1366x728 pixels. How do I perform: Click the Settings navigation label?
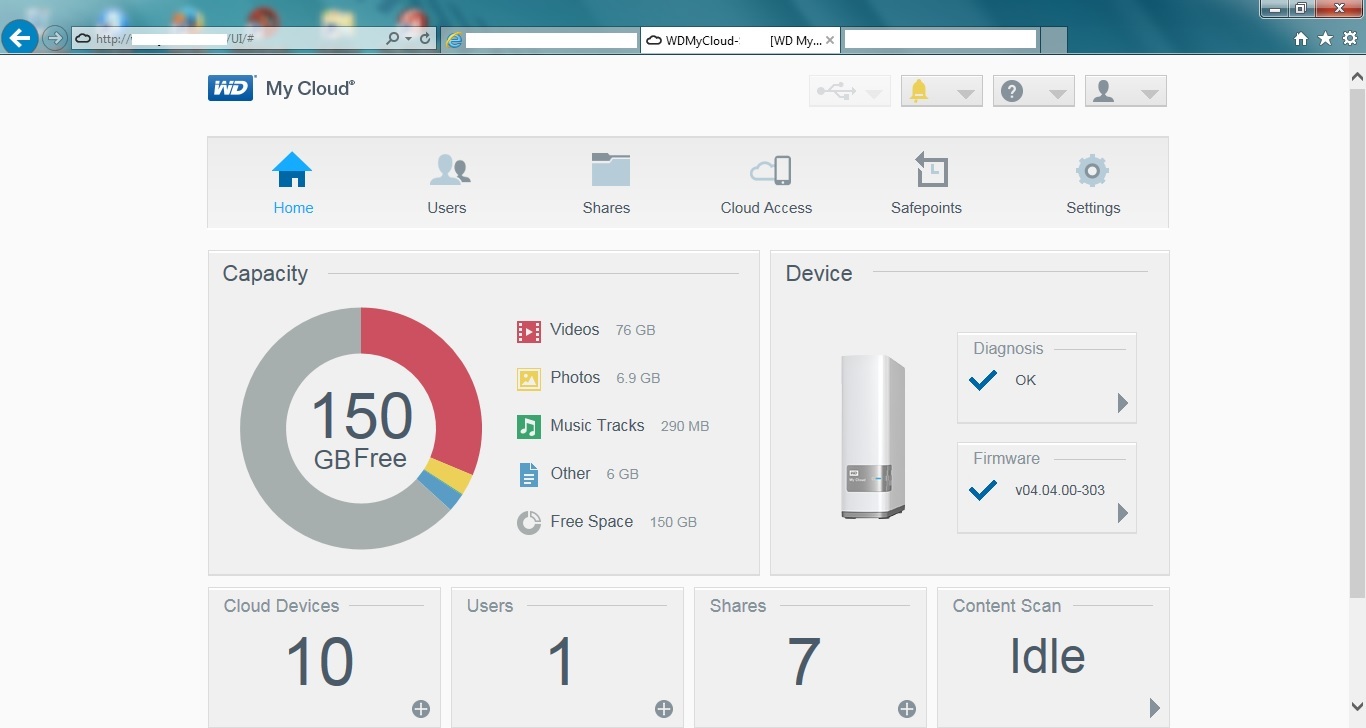(x=1093, y=208)
